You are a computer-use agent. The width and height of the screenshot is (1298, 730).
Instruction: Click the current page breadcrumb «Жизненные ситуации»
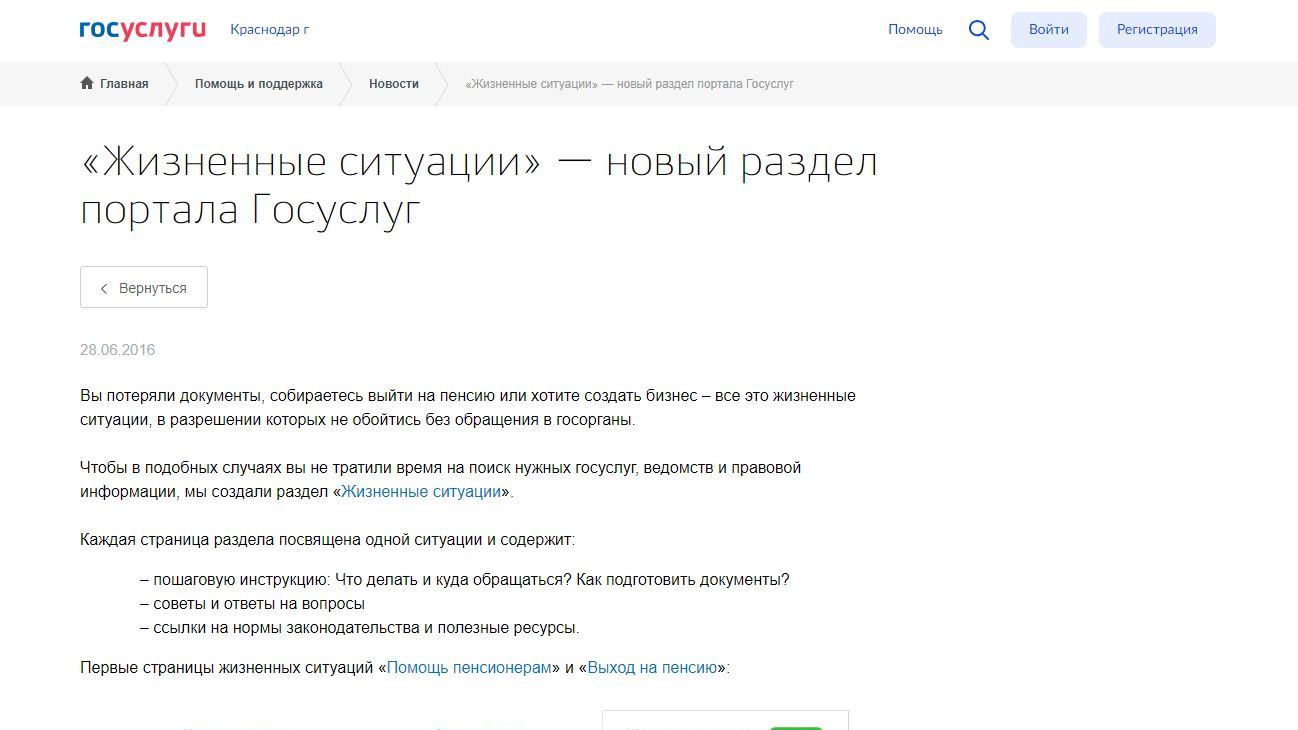630,84
